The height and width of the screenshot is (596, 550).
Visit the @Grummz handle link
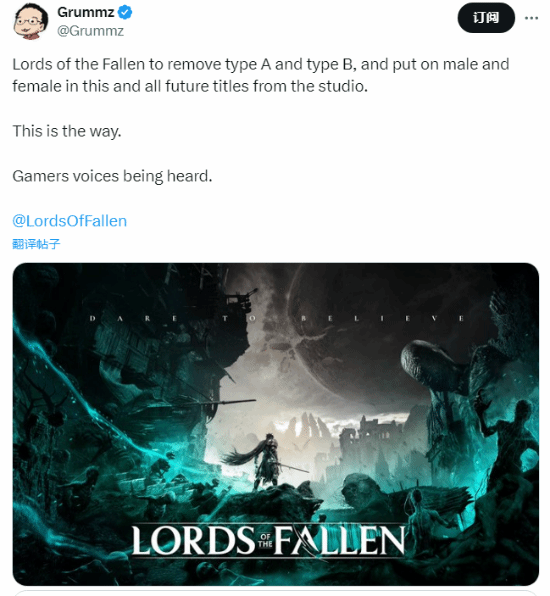pyautogui.click(x=90, y=31)
